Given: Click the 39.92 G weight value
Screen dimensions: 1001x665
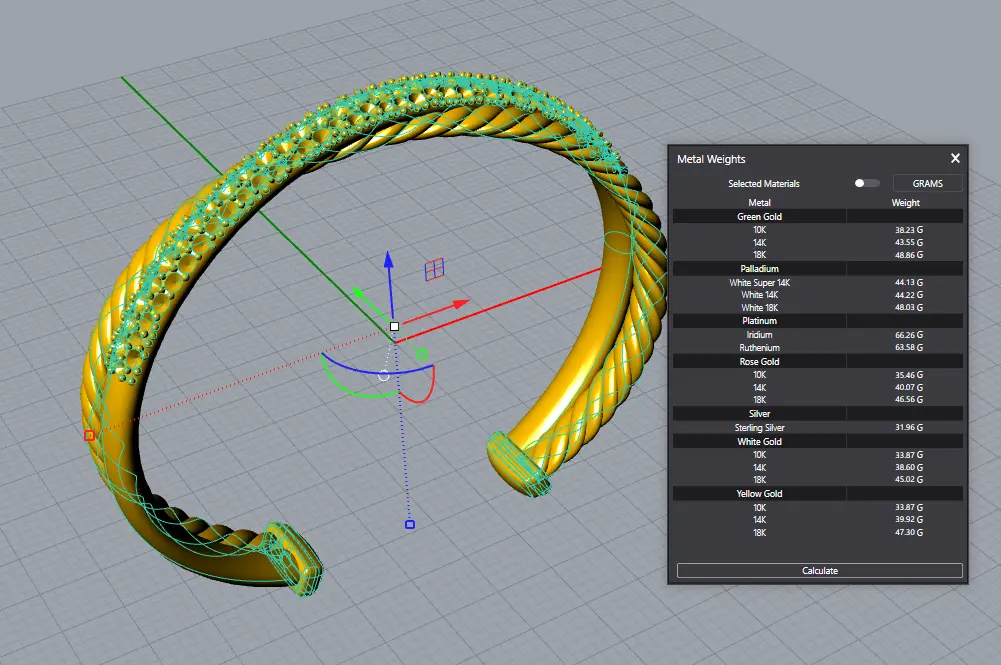Looking at the screenshot, I should click(908, 519).
